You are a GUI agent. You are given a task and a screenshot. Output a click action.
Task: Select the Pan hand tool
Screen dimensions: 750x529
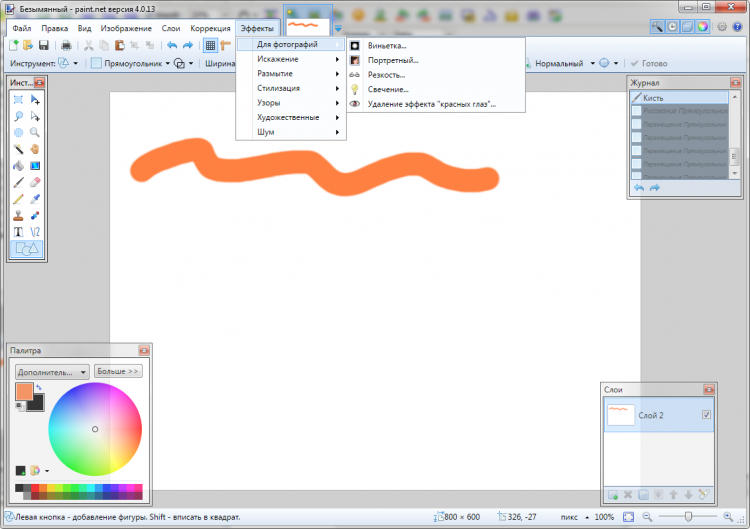coord(35,149)
